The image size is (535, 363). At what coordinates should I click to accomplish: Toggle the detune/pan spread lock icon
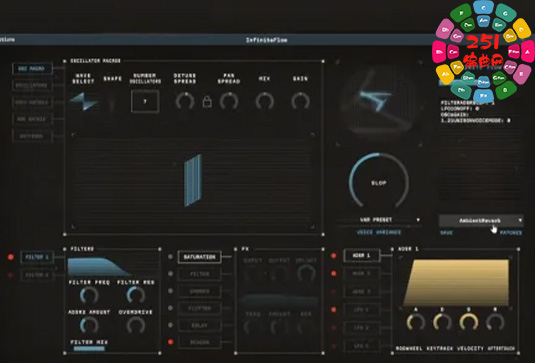tap(207, 102)
